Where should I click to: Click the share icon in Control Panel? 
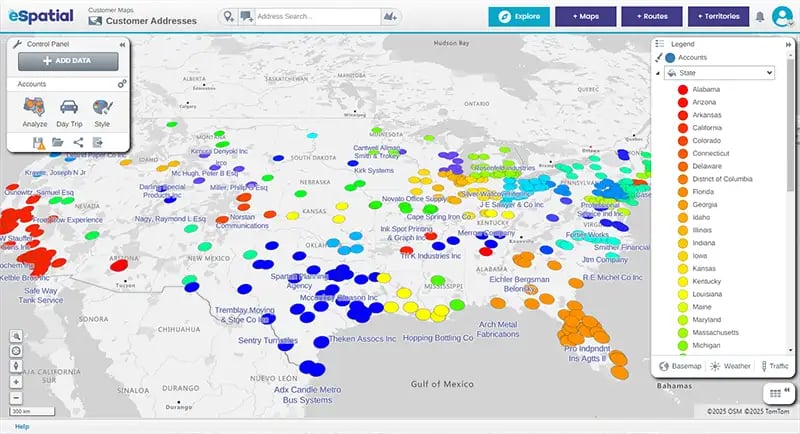point(78,143)
